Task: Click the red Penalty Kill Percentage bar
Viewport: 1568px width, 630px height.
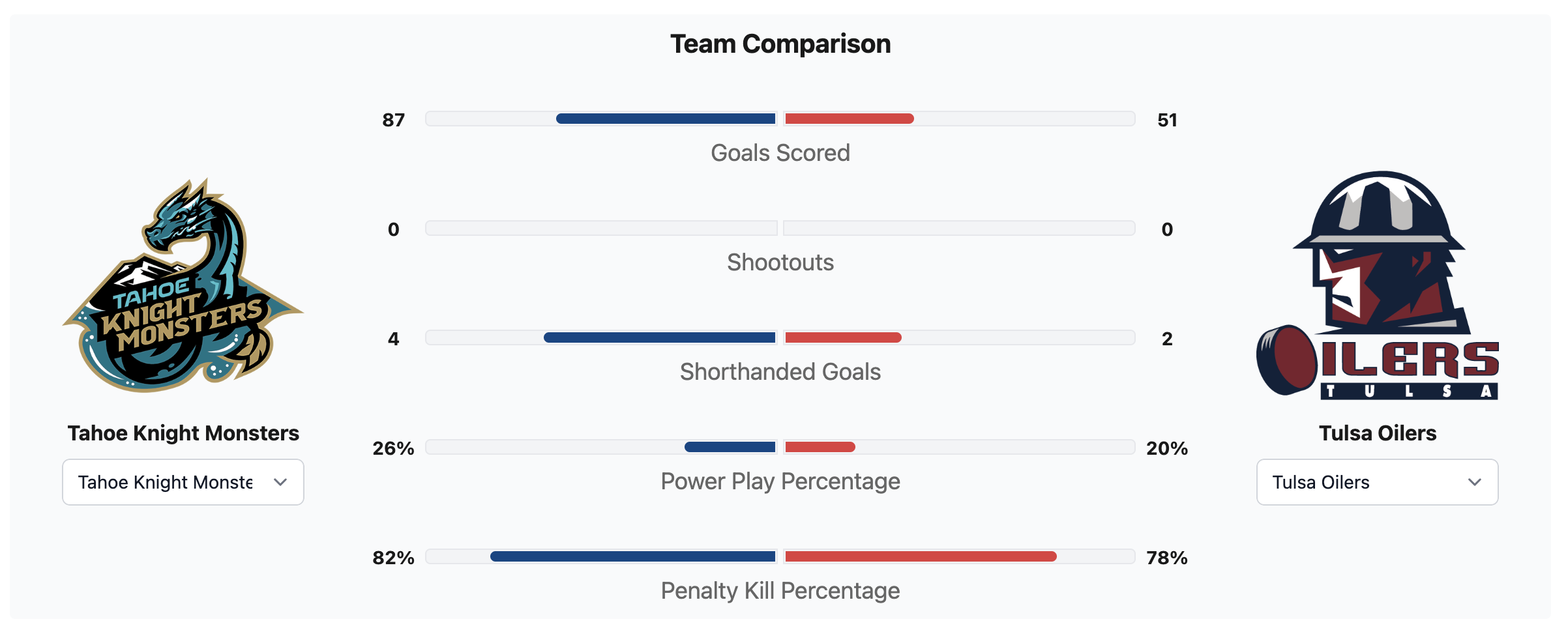Action: coord(920,556)
